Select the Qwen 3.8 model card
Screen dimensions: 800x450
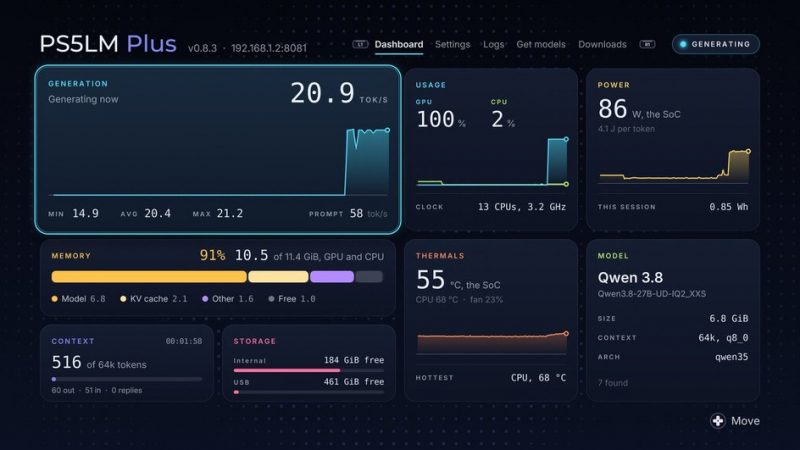click(672, 320)
